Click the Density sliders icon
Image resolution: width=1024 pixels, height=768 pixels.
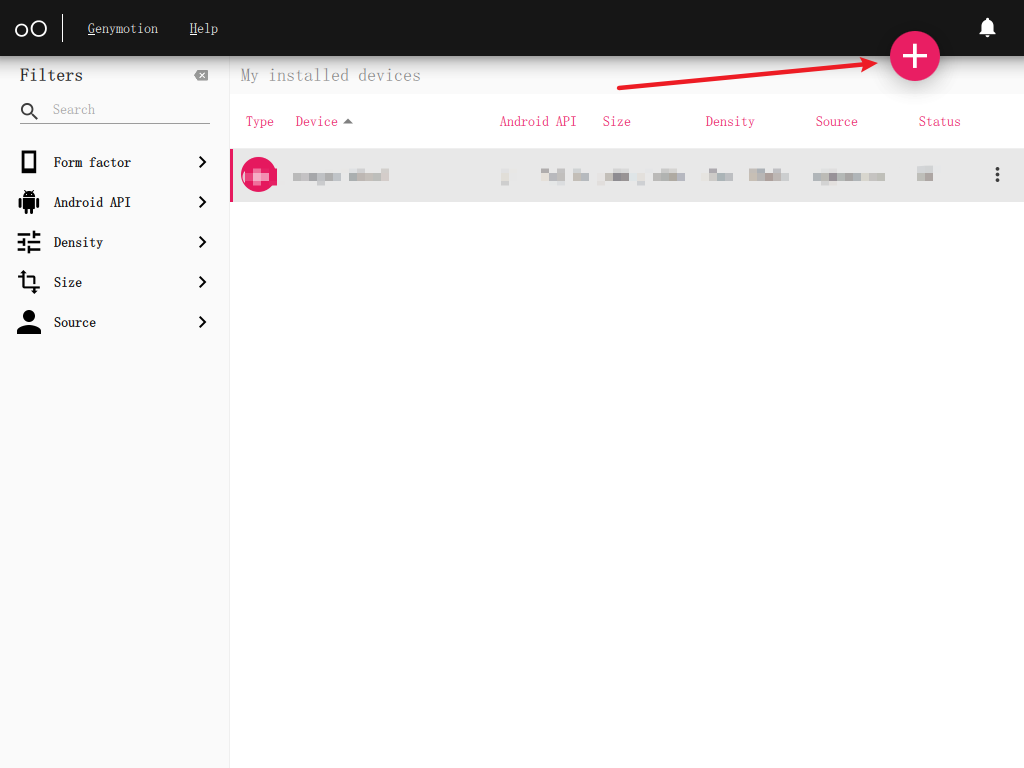(x=29, y=242)
